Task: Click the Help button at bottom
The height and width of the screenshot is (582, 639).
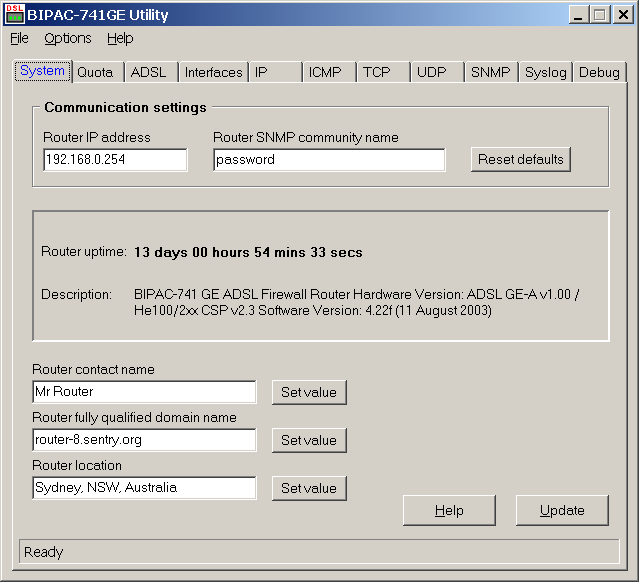Action: click(449, 510)
